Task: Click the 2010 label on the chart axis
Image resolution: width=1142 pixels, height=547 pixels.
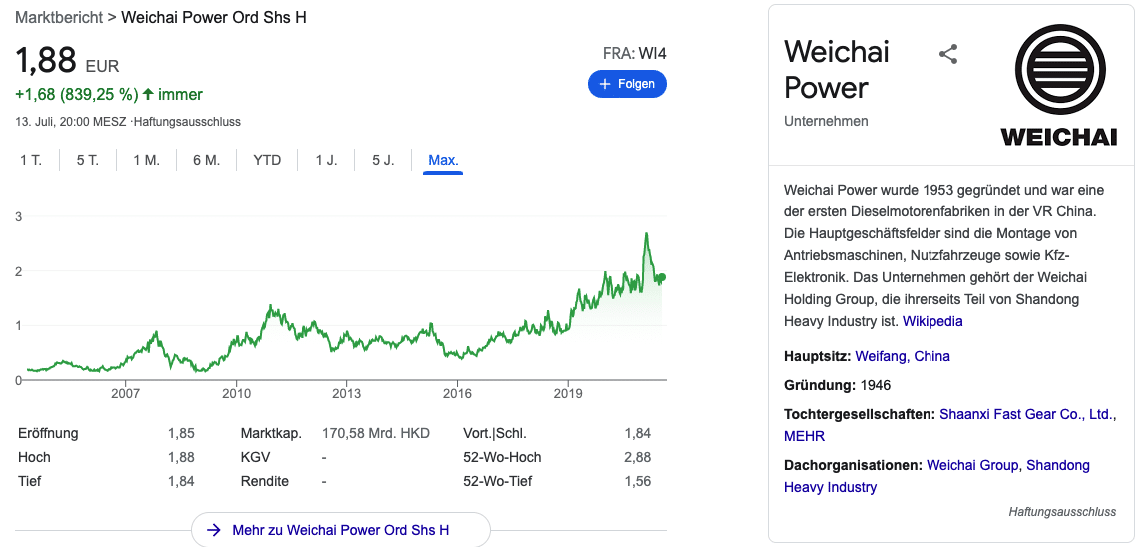Action: coord(236,394)
